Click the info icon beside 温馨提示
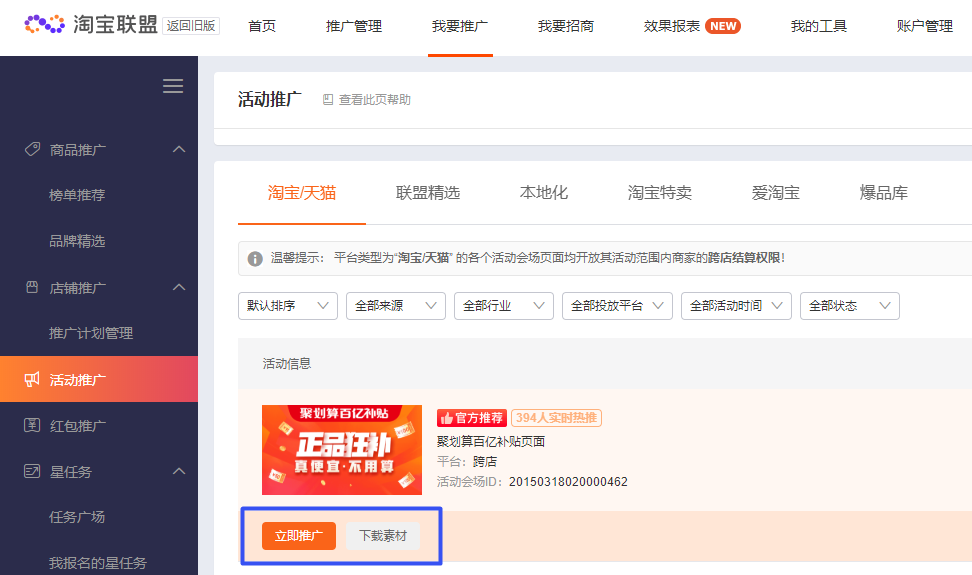The image size is (972, 575). click(x=255, y=258)
